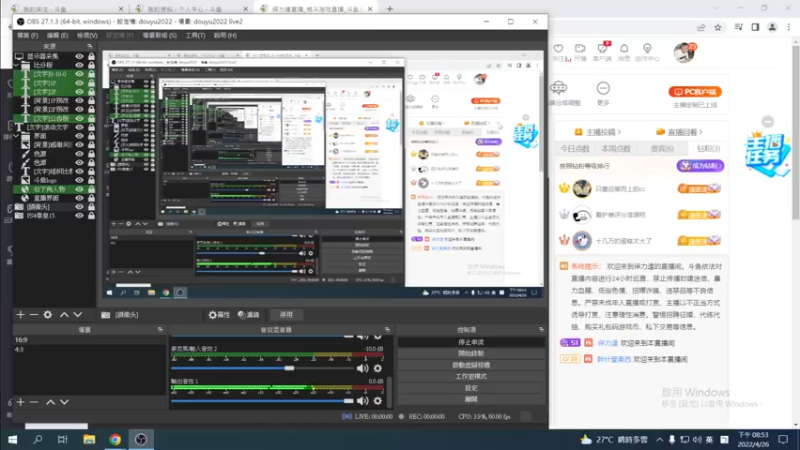Switch to 本周点数 tab
800x450 pixels.
click(616, 149)
